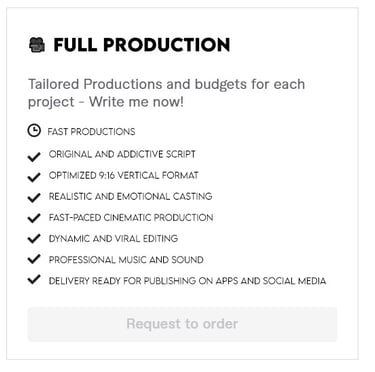
Task: Click the checkmark beside OPTIMIZED 9:16 VERTICAL FORMAT
Action: [34, 177]
